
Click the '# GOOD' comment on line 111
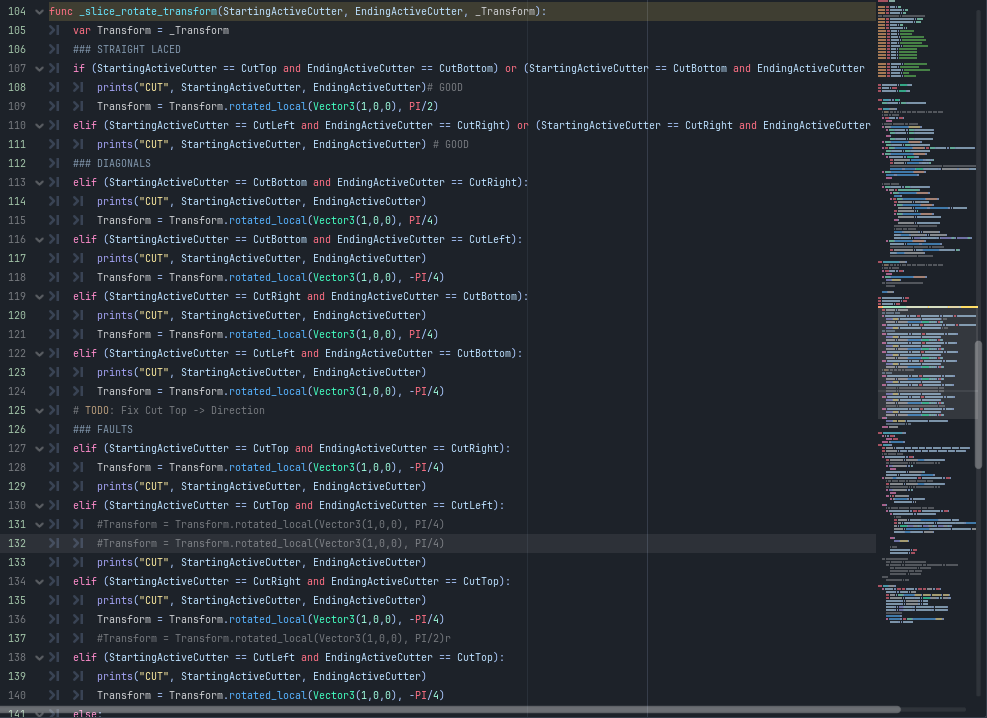(x=451, y=144)
